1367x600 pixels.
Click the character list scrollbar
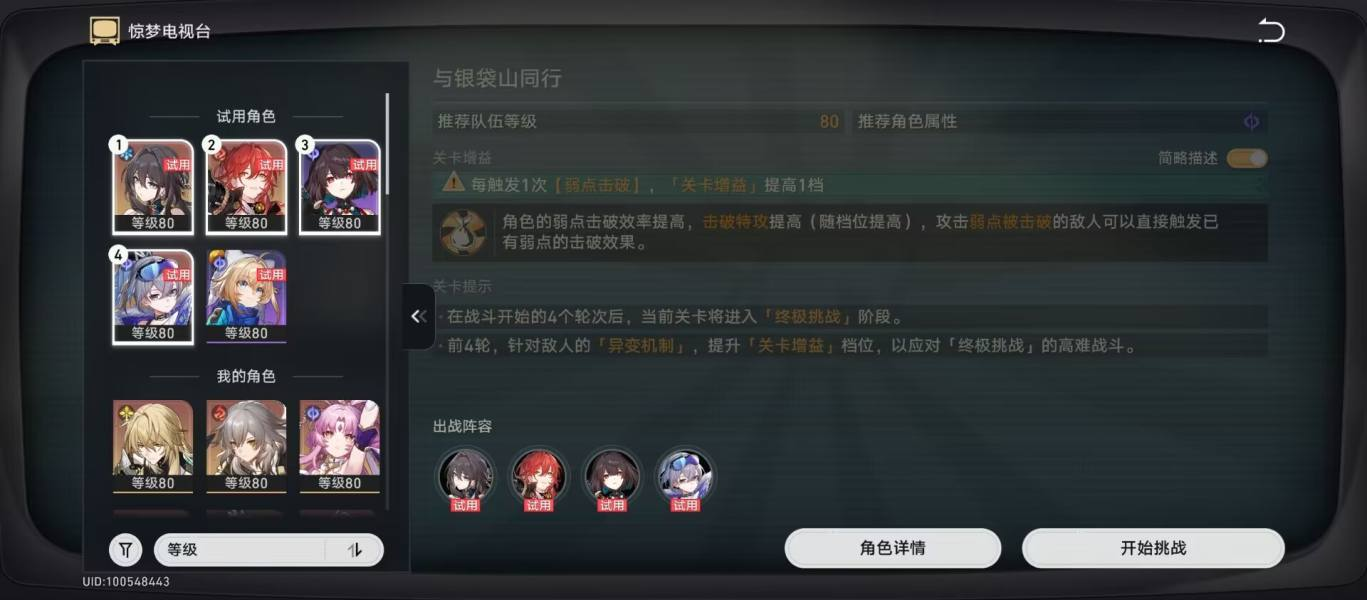click(x=388, y=145)
